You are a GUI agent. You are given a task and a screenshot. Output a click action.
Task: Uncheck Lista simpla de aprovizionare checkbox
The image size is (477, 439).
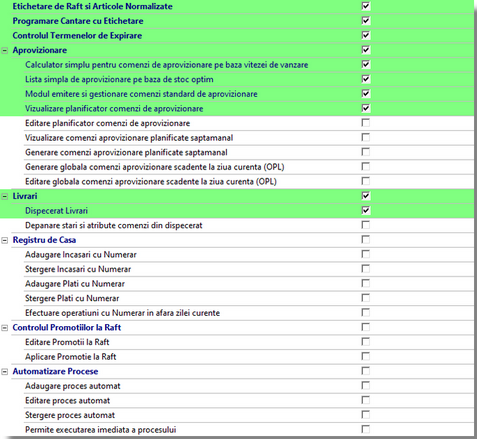click(366, 79)
